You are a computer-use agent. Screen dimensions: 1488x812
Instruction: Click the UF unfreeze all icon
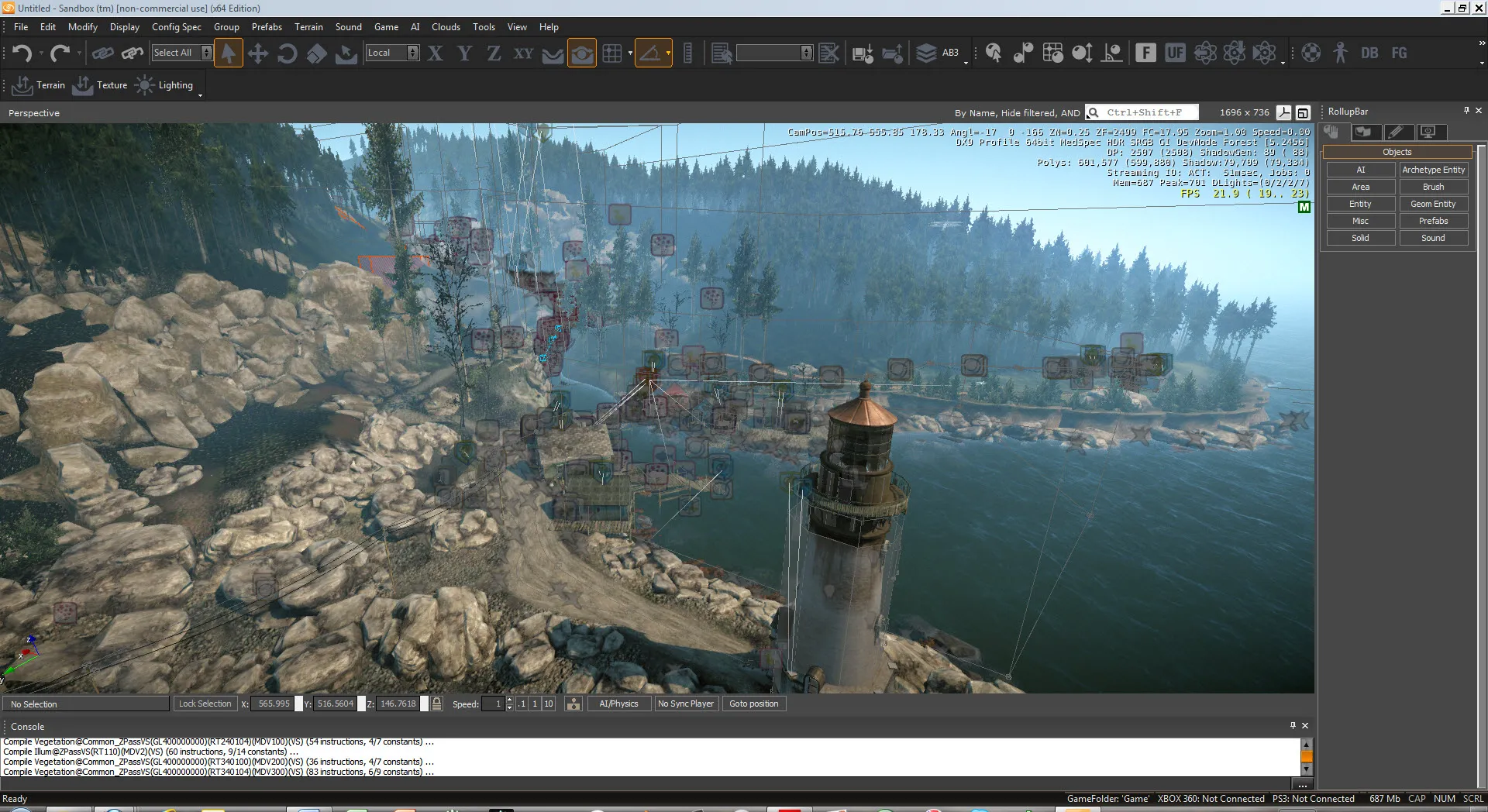click(x=1175, y=53)
